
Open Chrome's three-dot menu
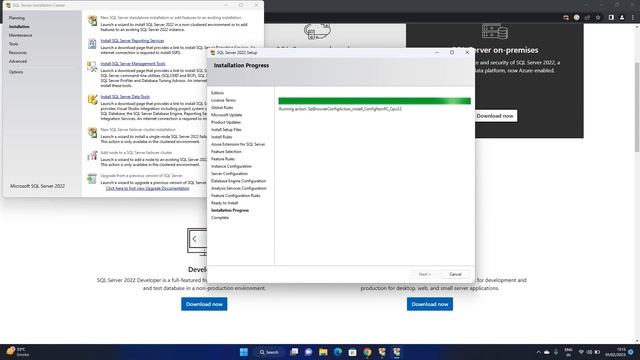point(633,18)
